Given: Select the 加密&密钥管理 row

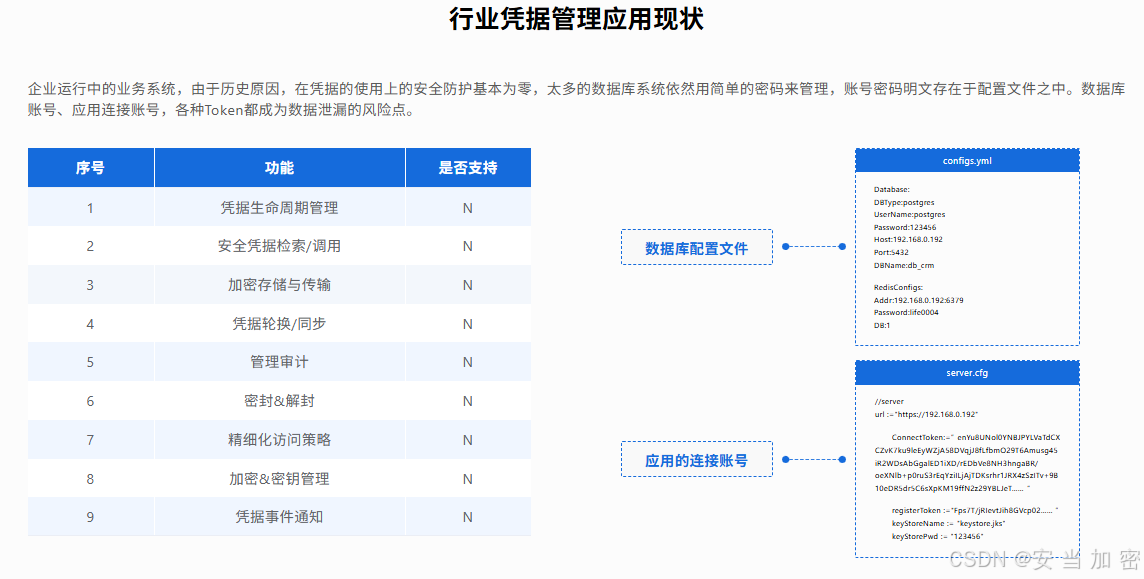Looking at the screenshot, I should coord(279,479).
